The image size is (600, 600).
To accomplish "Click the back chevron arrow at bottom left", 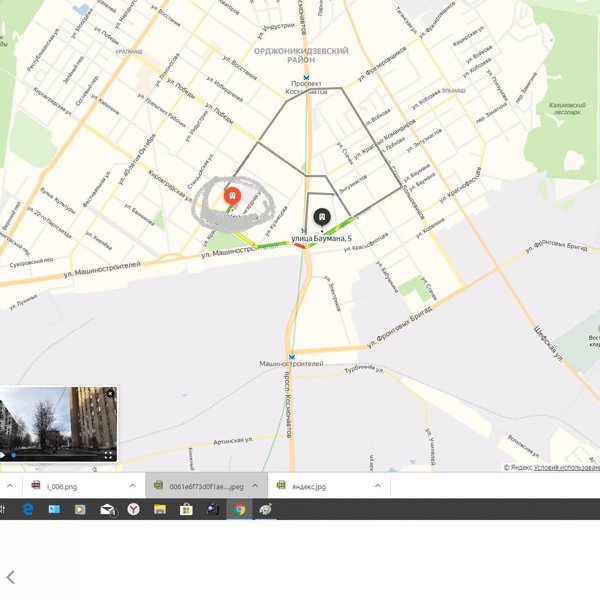I will point(11,577).
